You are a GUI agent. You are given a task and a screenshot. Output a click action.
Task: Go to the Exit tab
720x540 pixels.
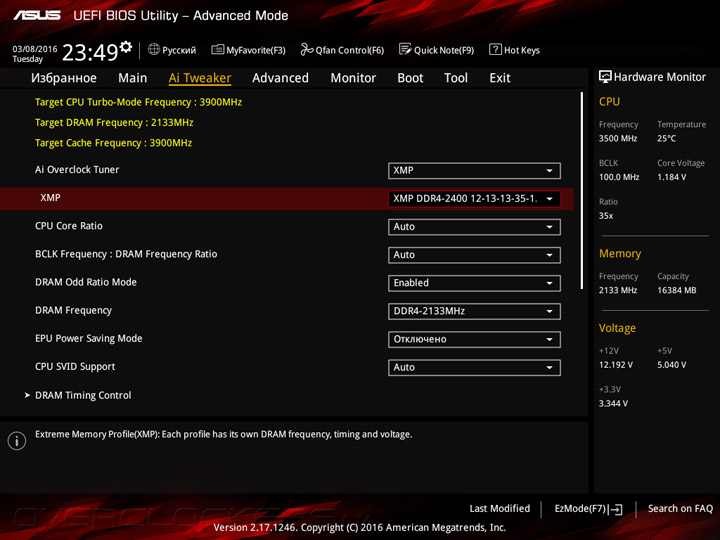(500, 78)
